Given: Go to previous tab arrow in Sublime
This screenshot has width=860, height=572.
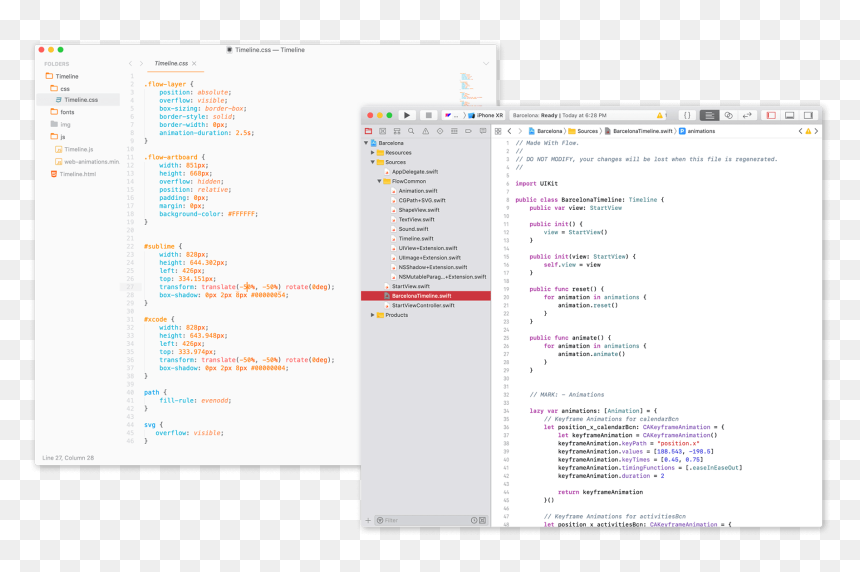Looking at the screenshot, I should [131, 64].
